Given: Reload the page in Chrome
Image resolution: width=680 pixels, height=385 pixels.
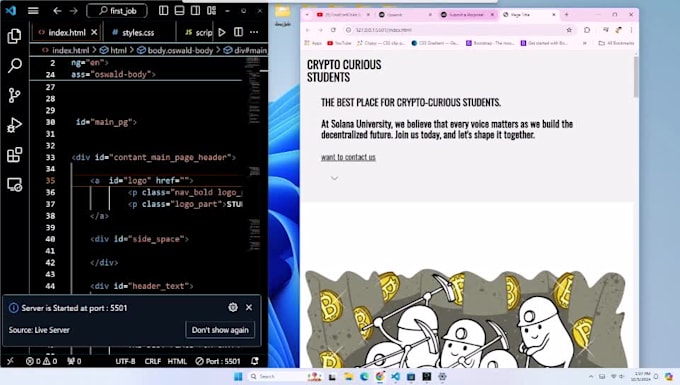Looking at the screenshot, I should (333, 30).
